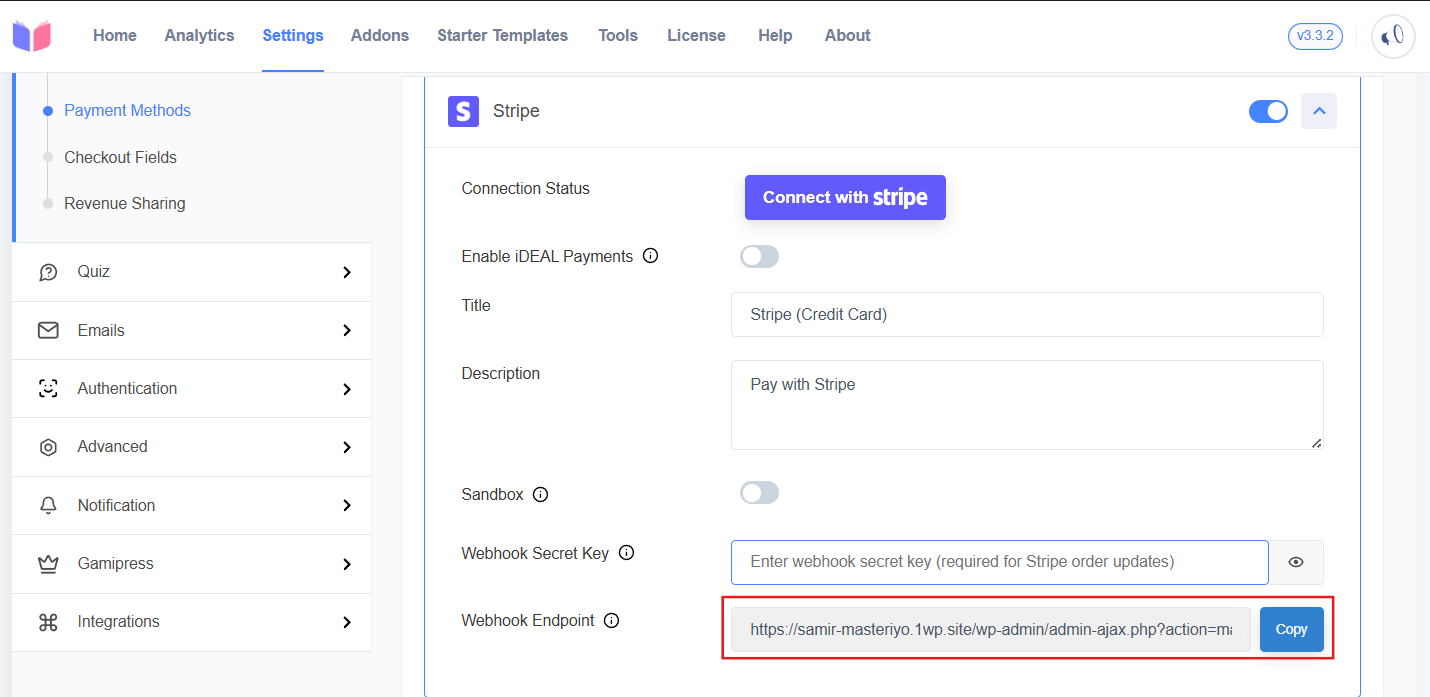Turn on the Sandbox toggle

tap(759, 493)
